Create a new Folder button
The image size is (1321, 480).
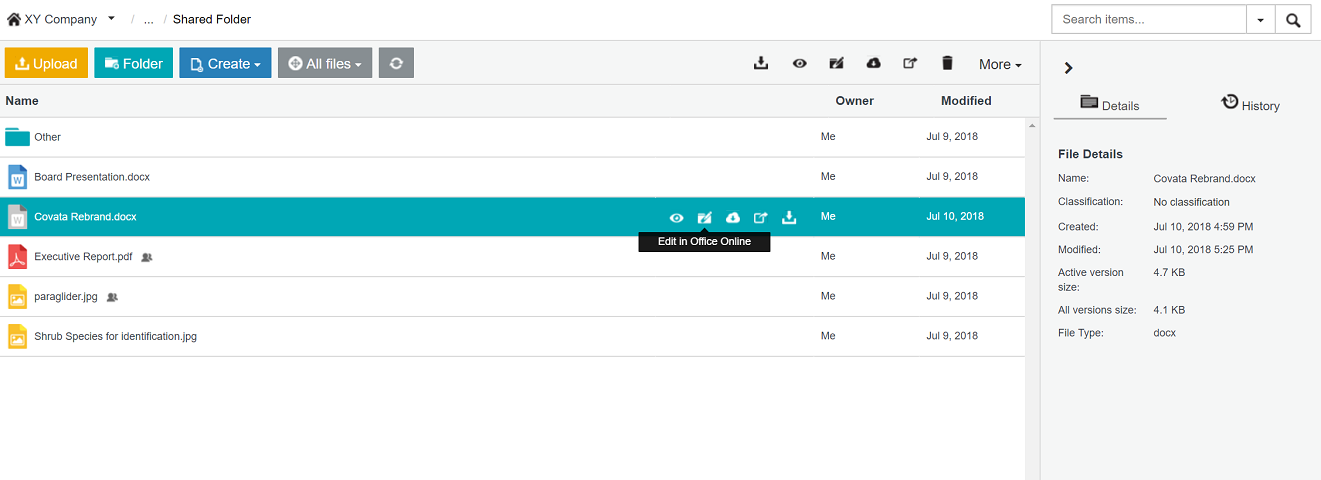pyautogui.click(x=134, y=63)
